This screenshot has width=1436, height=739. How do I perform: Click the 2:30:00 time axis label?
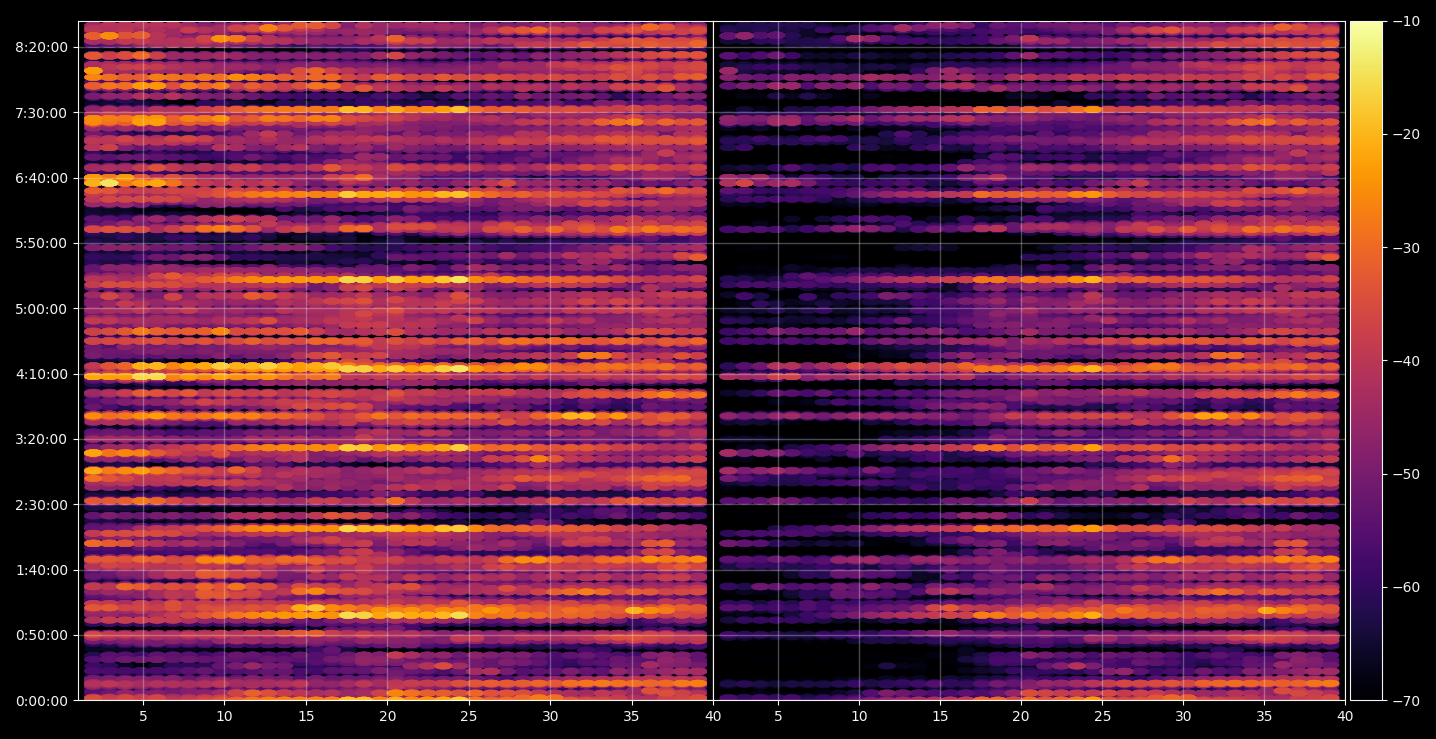click(42, 505)
